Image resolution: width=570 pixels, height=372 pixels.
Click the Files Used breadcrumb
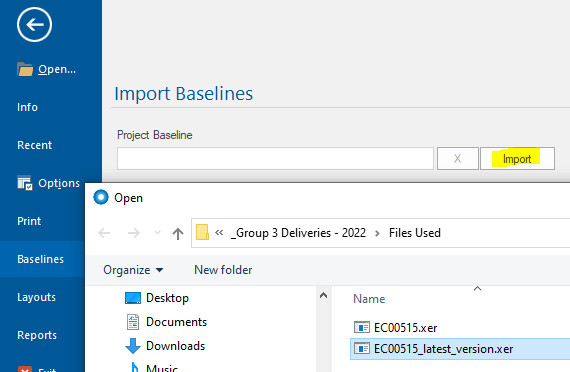[x=415, y=233]
